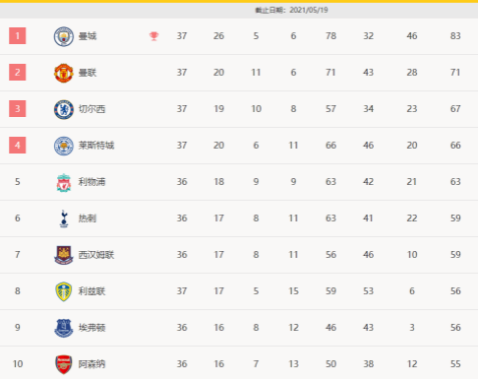Open the 曼城 team name link
Viewport: 478px width, 379px height.
click(x=87, y=36)
